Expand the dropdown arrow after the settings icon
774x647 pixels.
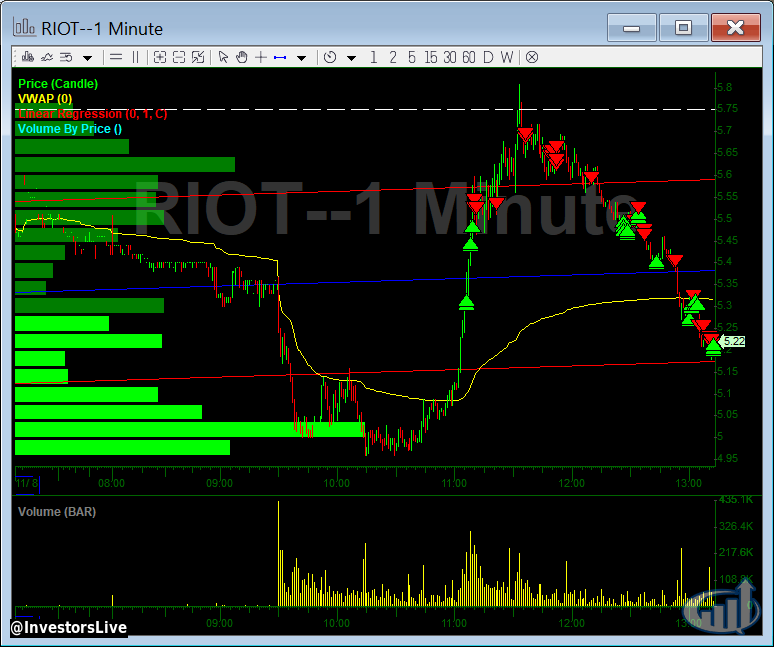tap(87, 58)
